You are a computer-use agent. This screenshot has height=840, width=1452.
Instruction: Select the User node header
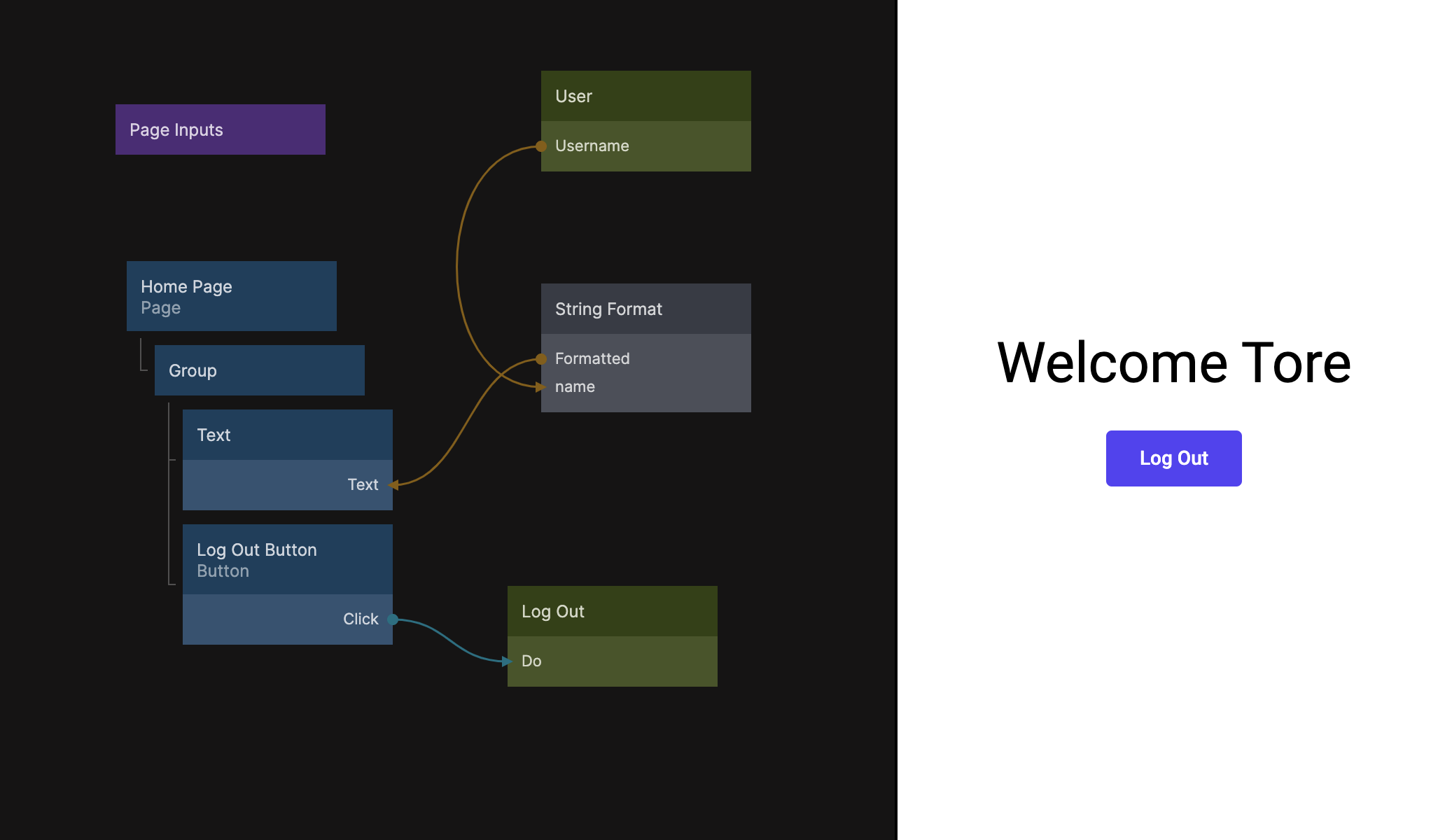[x=645, y=96]
